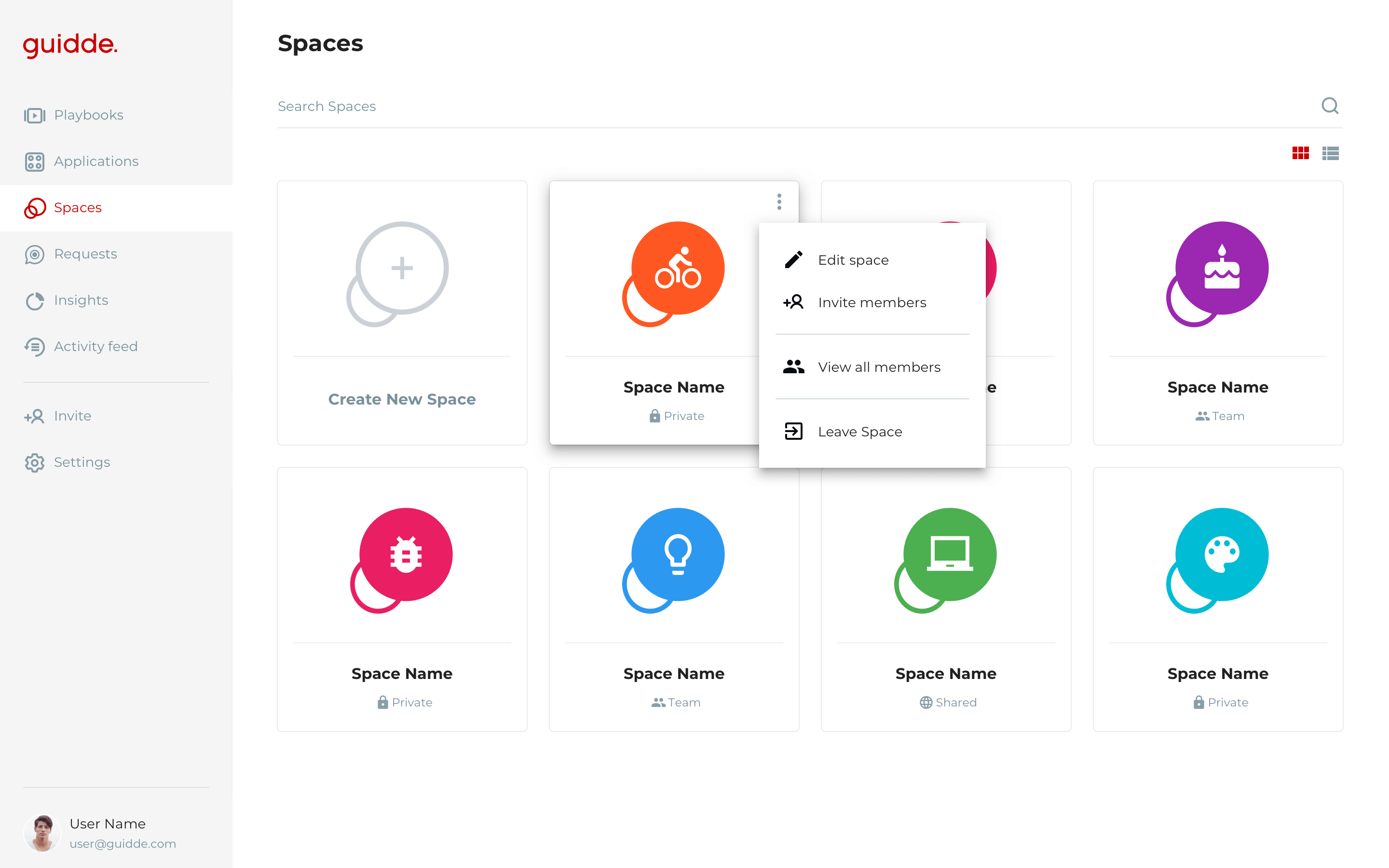
Task: Select Edit space from context menu
Action: 853,260
